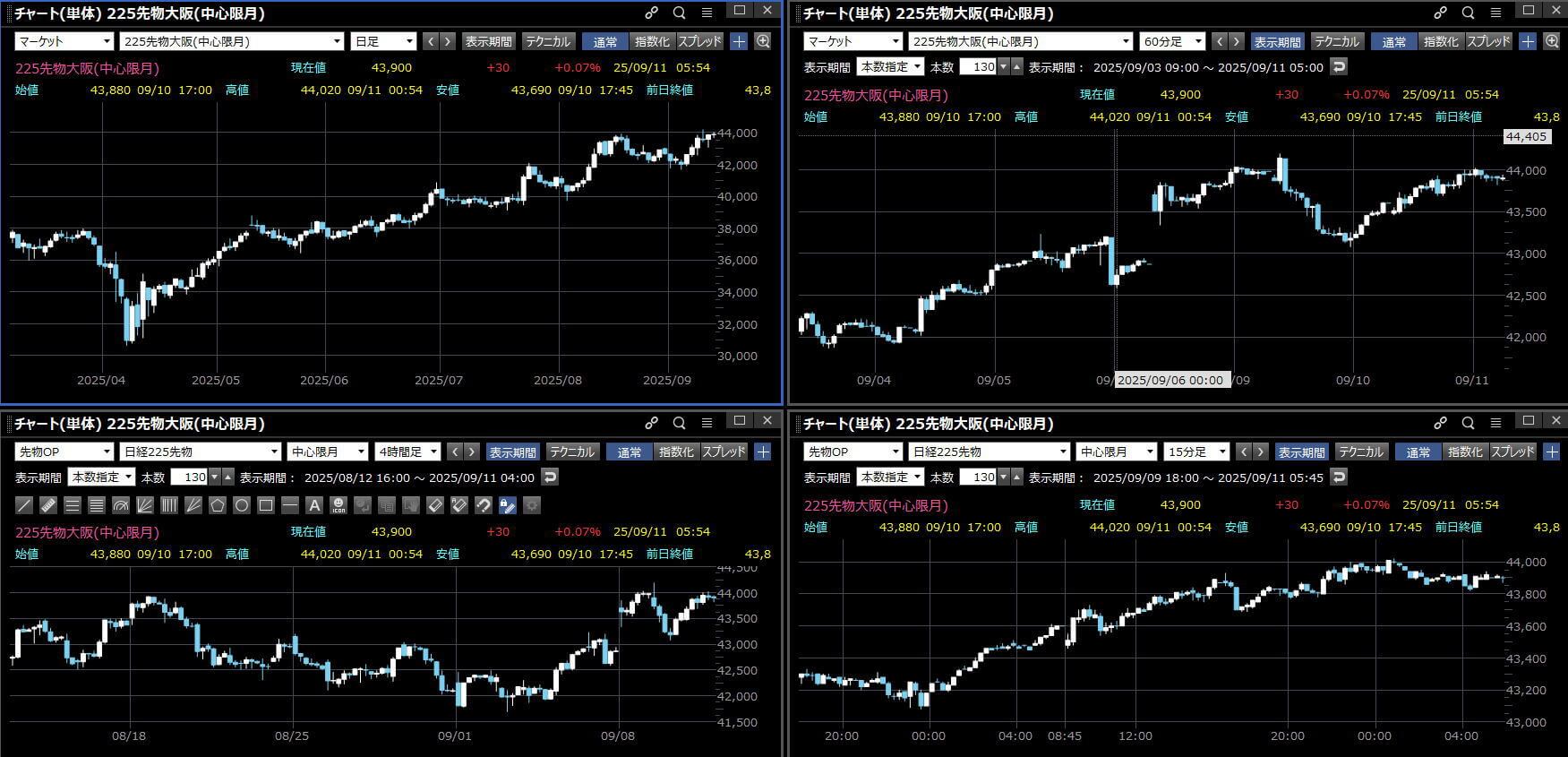Click 通常 mode button in 4時間足 chart
The height and width of the screenshot is (757, 1568).
coord(629,452)
